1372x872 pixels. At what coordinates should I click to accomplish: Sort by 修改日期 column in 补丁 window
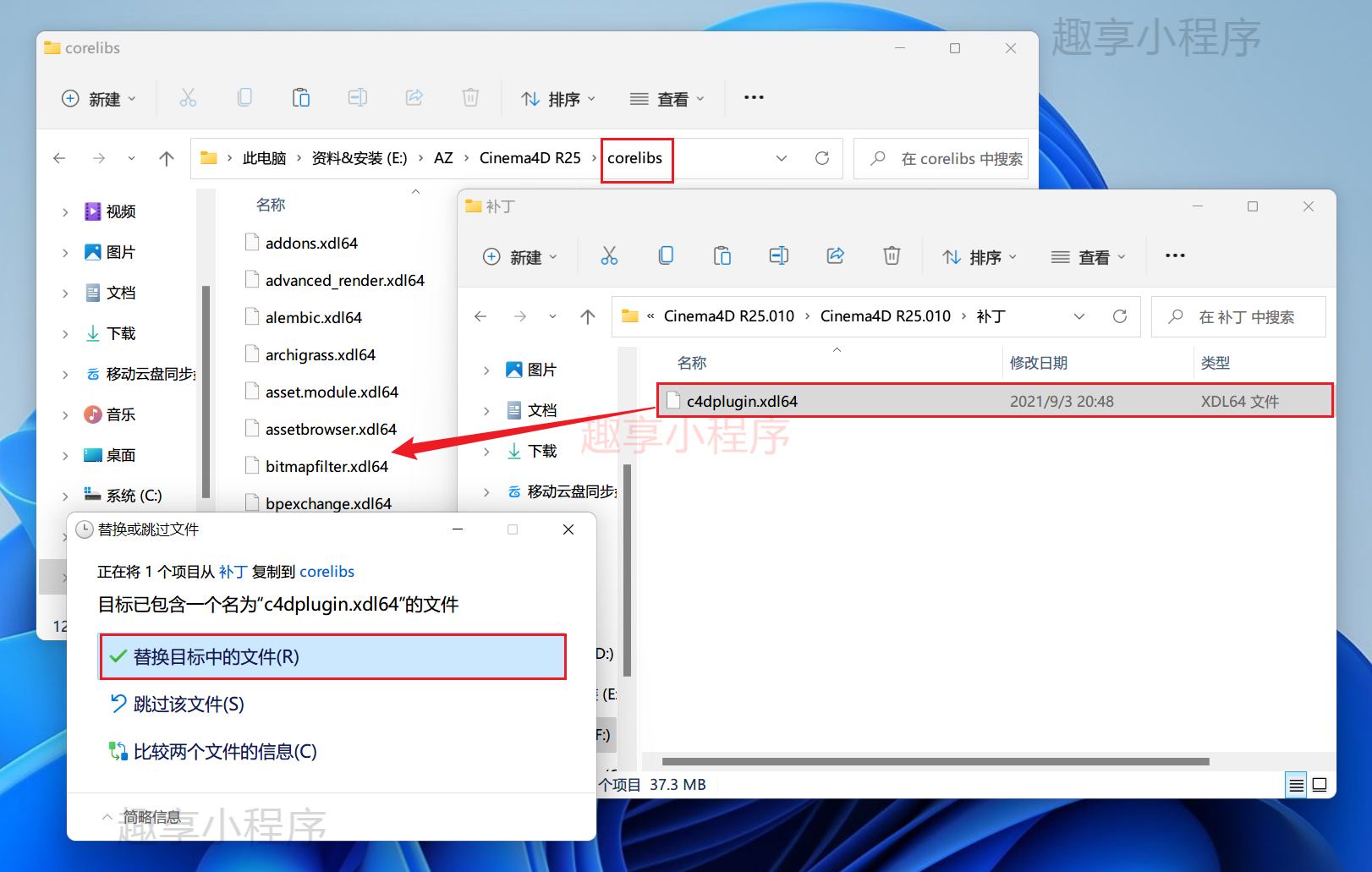point(1039,363)
